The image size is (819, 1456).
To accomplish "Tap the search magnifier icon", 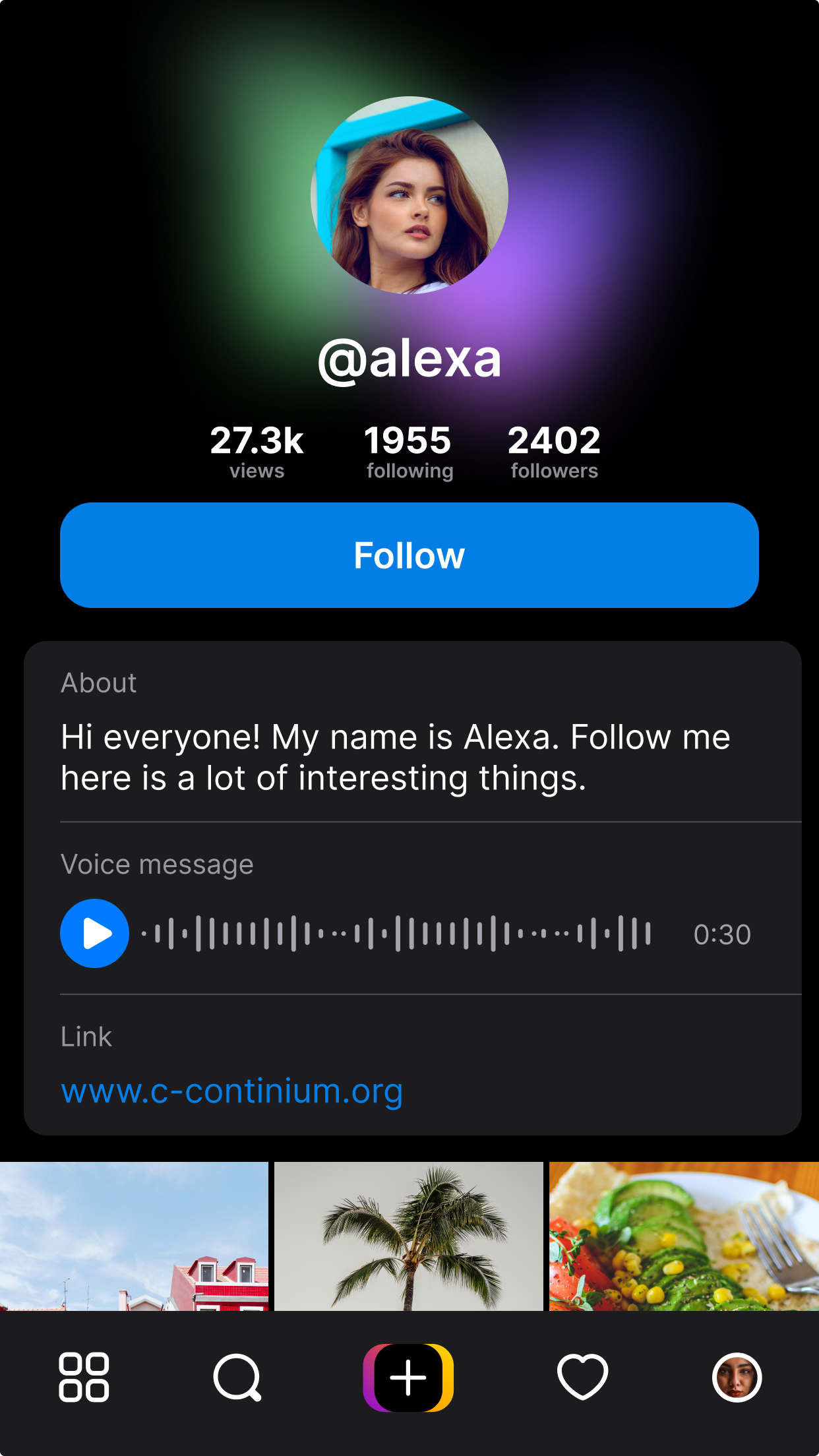I will coord(237,1377).
